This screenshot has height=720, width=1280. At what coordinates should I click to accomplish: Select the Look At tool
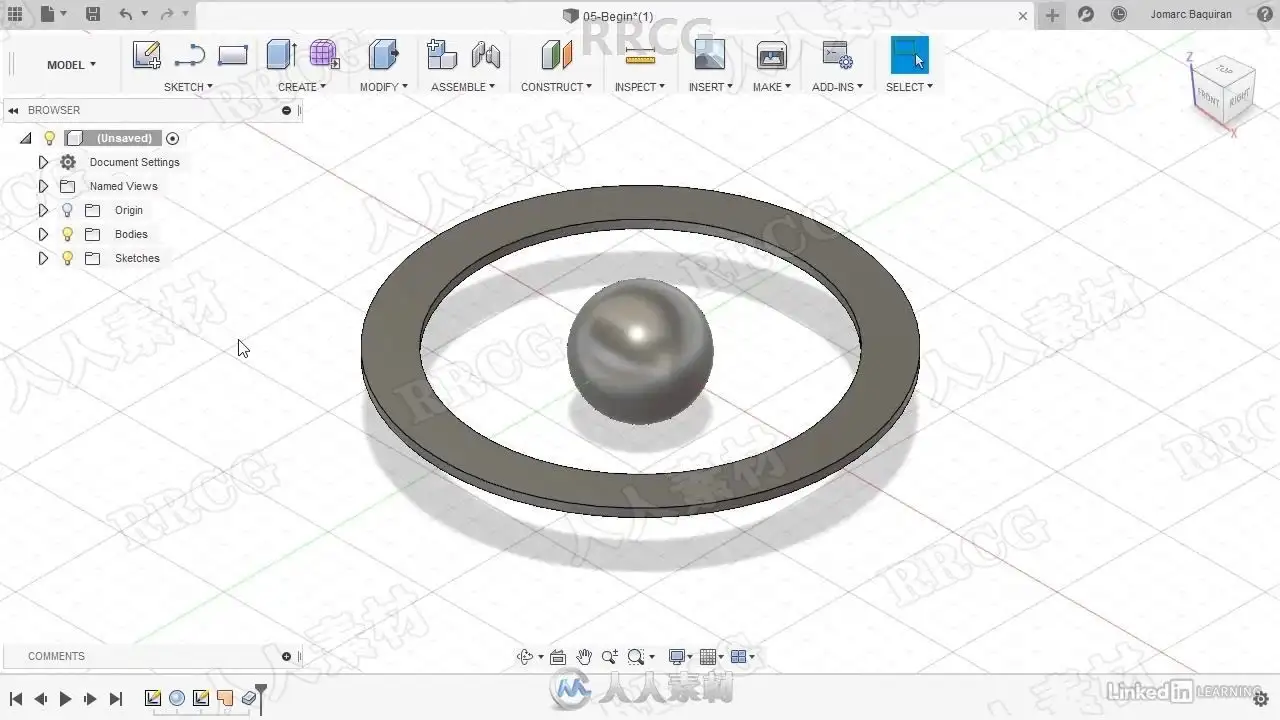click(x=558, y=657)
